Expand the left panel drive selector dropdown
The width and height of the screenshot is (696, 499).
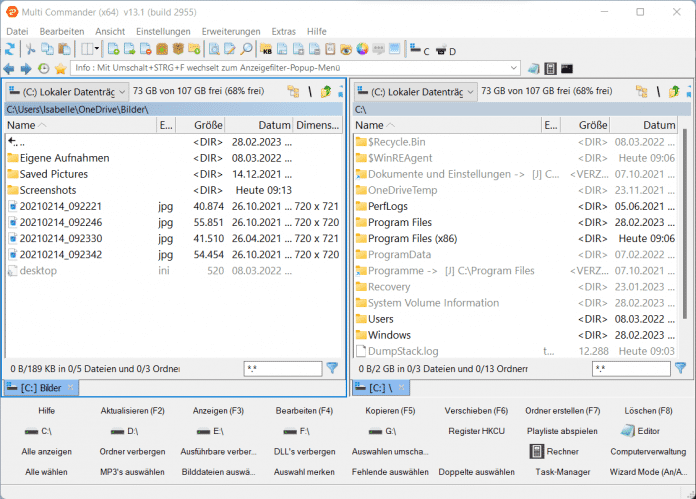[x=122, y=91]
